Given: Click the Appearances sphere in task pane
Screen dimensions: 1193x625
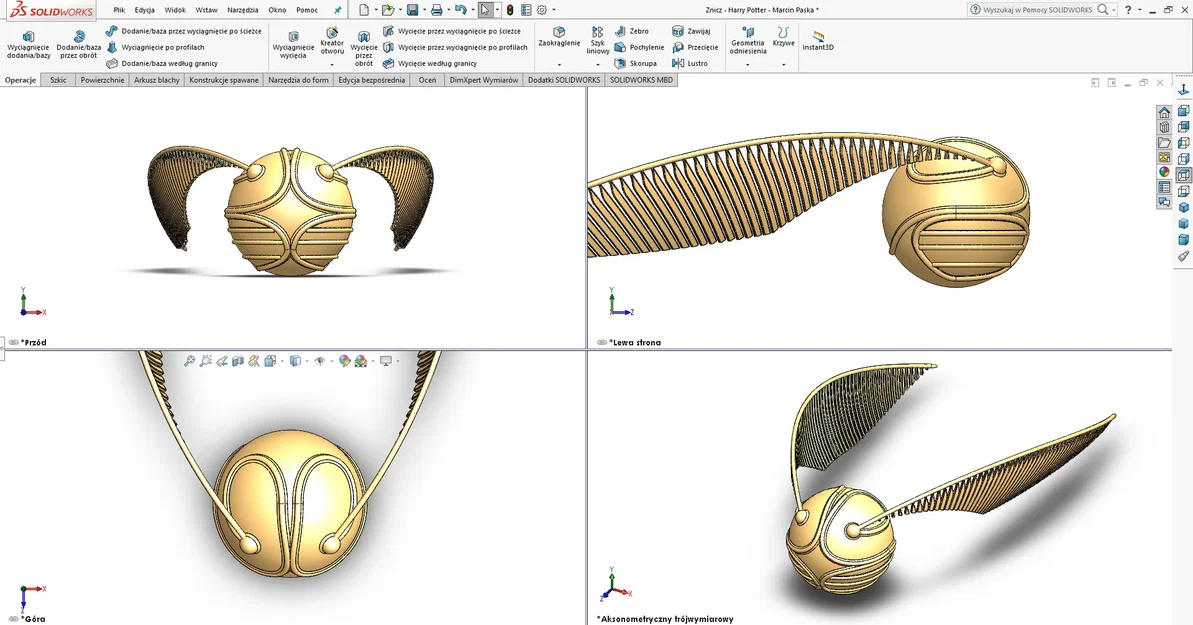Looking at the screenshot, I should (x=1163, y=172).
